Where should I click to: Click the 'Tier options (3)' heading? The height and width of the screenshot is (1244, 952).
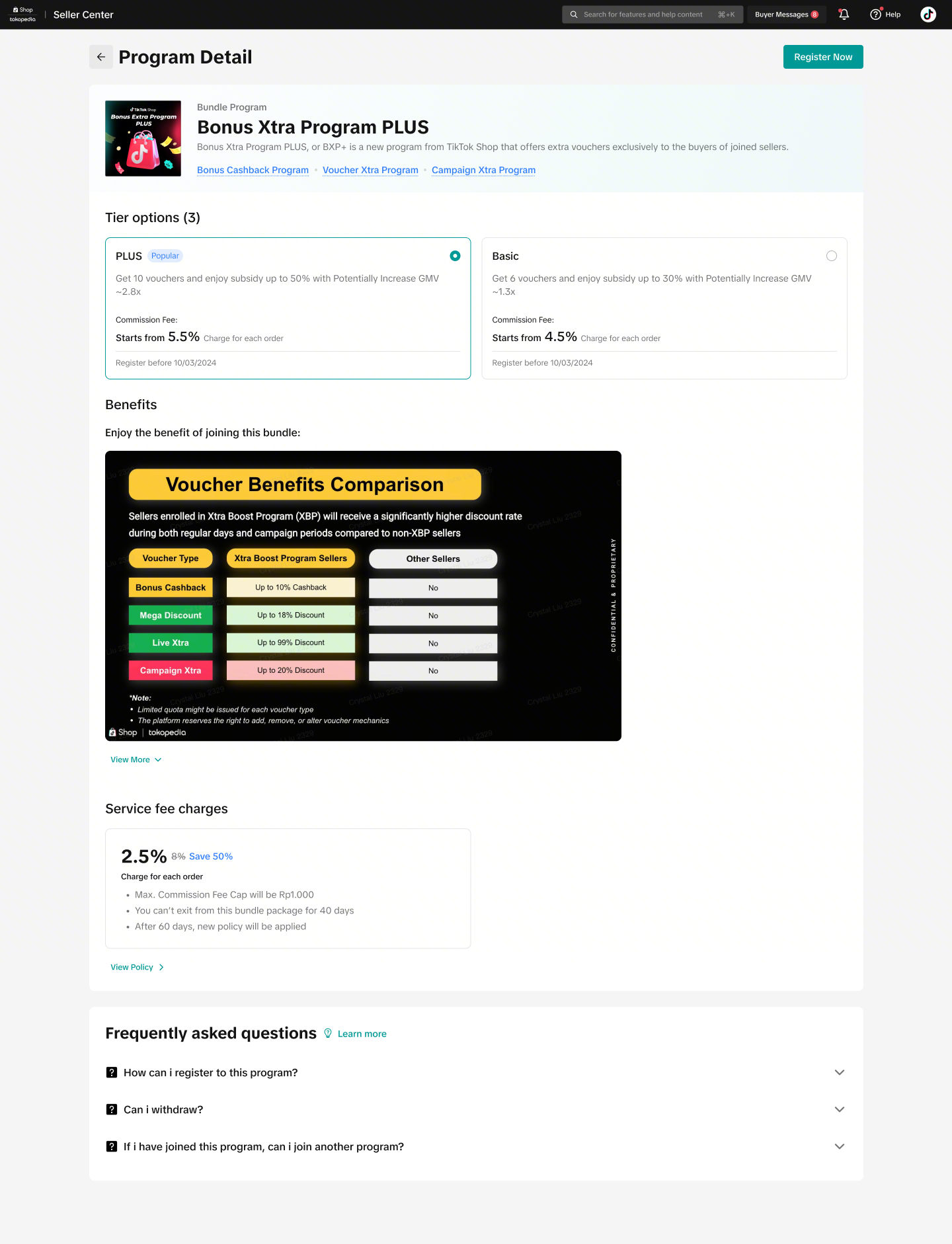153,217
